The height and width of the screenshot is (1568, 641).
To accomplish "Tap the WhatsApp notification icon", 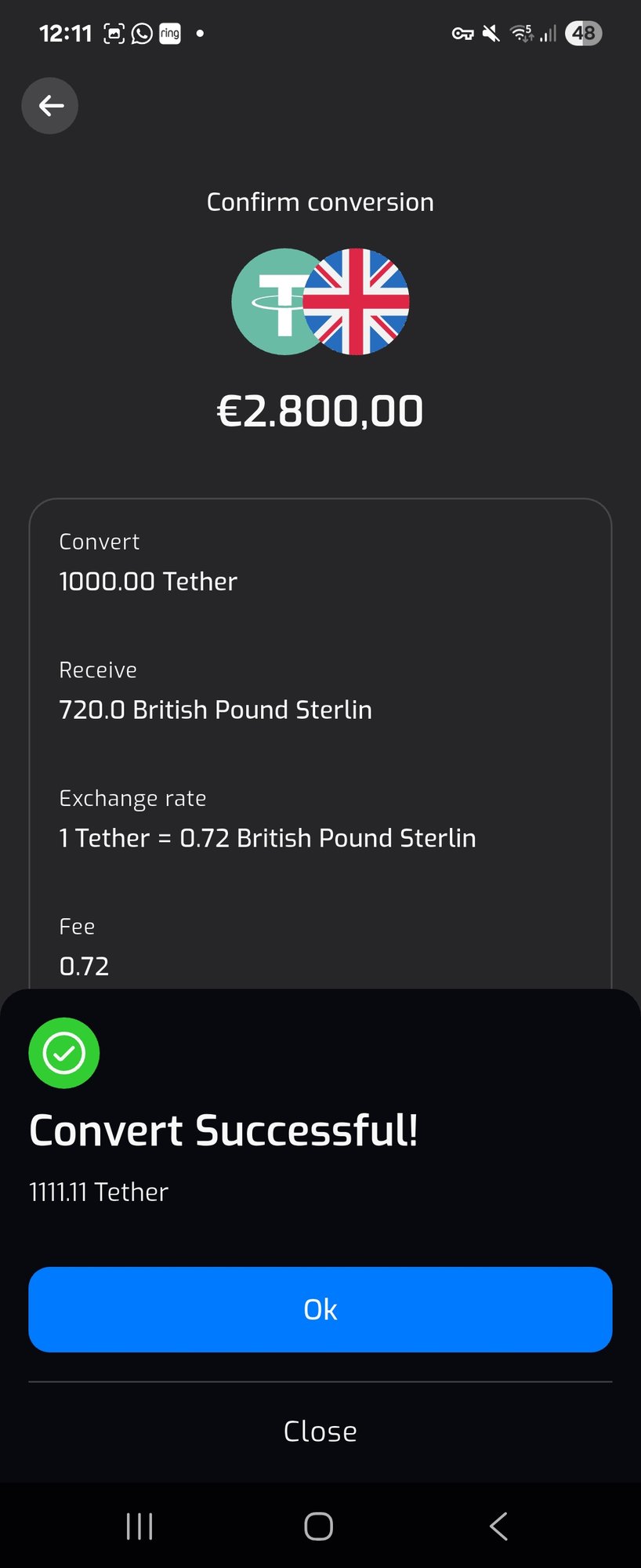I will pyautogui.click(x=142, y=34).
